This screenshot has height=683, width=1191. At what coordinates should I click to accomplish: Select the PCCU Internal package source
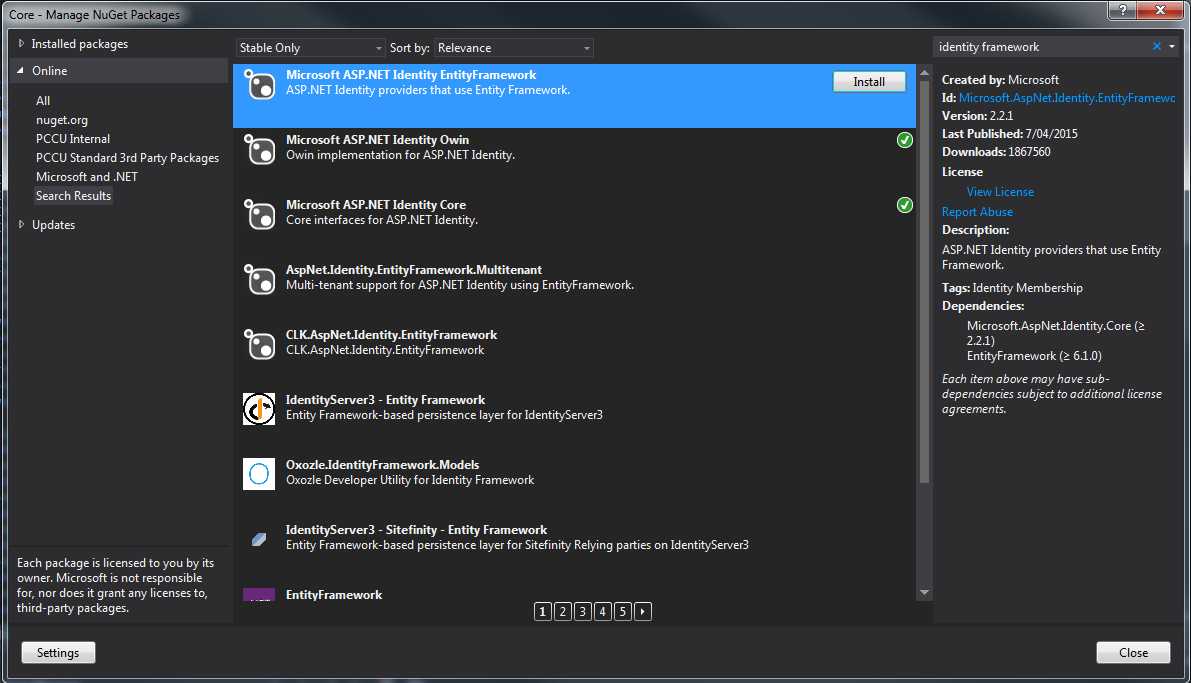(x=73, y=139)
